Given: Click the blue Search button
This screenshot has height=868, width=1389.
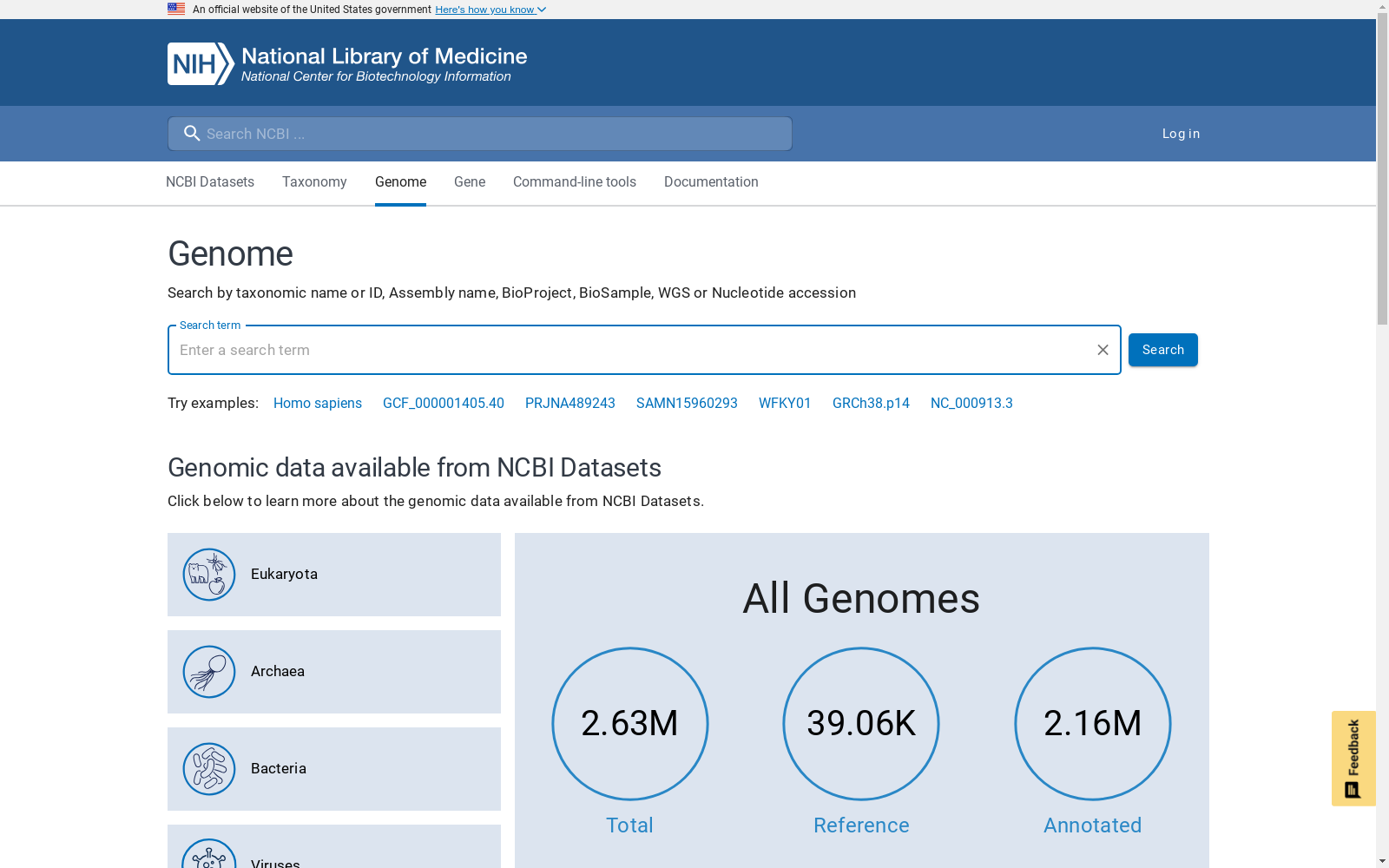Looking at the screenshot, I should click(1163, 350).
